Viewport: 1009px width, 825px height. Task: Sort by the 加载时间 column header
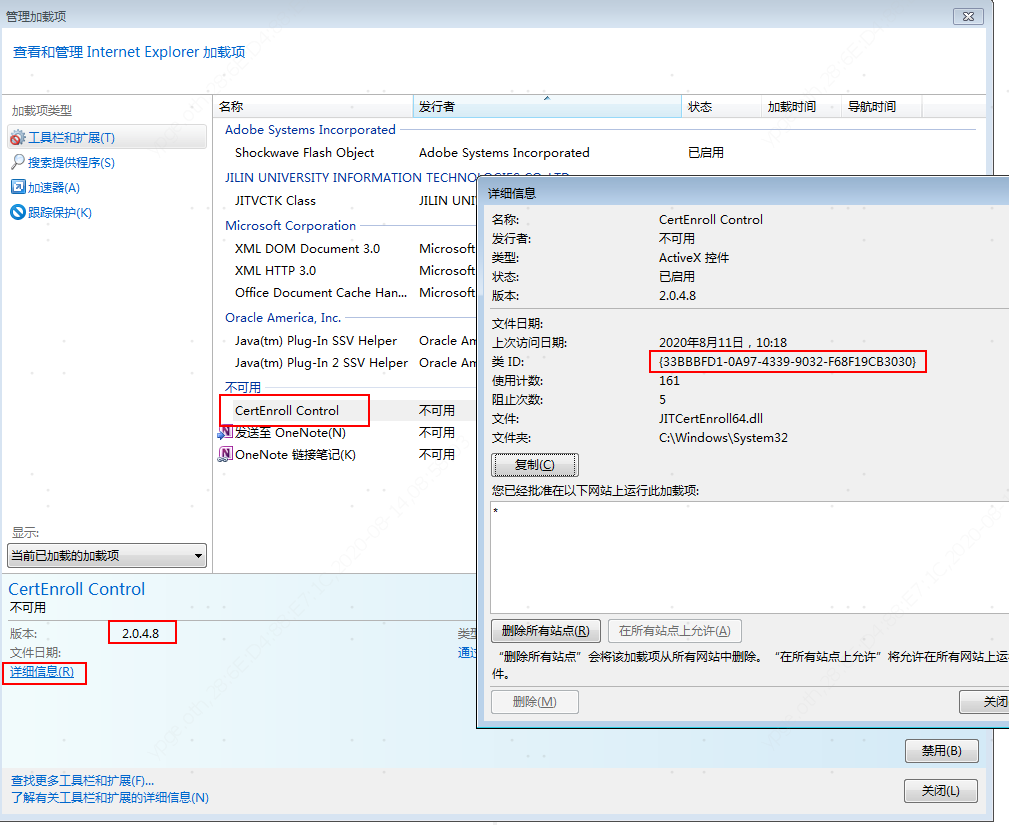(x=801, y=107)
